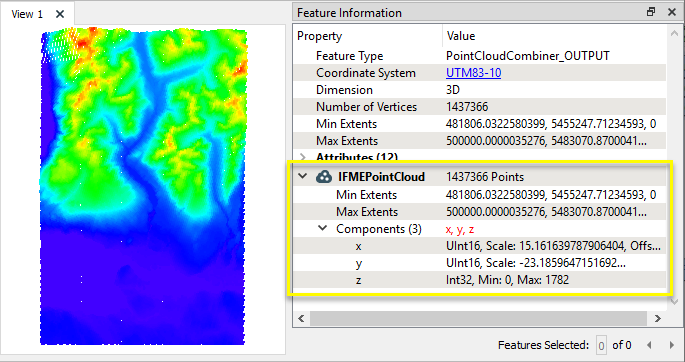Viewport: 685px width, 362px height.
Task: Click the IFMEPointCloud cloud icon
Action: click(324, 176)
